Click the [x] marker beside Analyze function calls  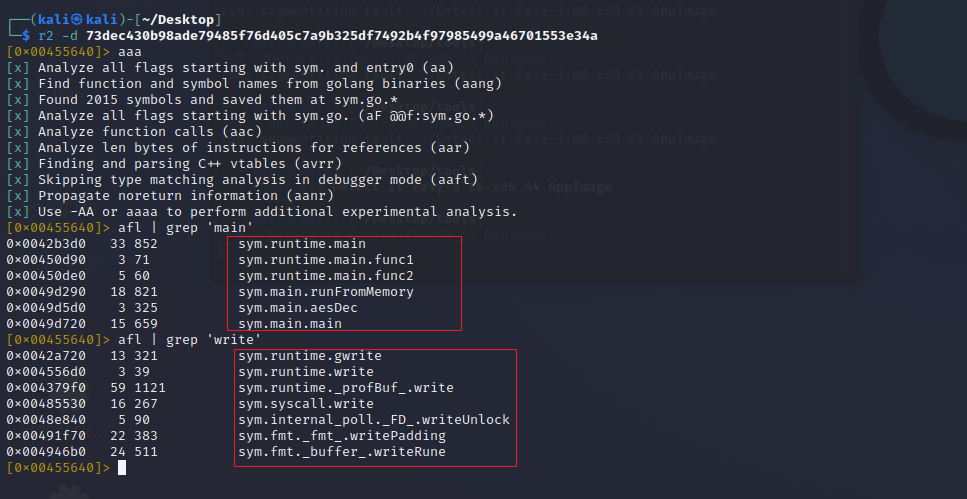tap(18, 131)
